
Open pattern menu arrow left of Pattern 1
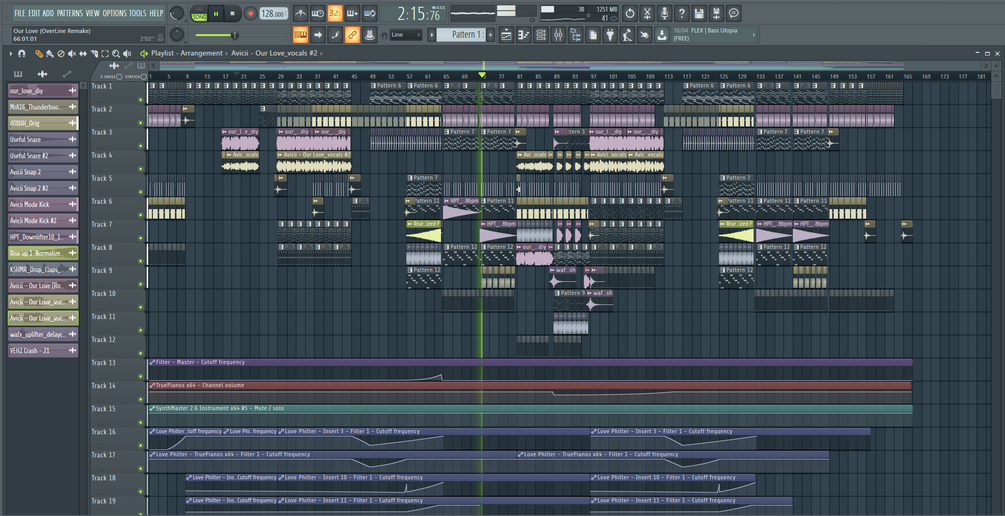tap(431, 35)
